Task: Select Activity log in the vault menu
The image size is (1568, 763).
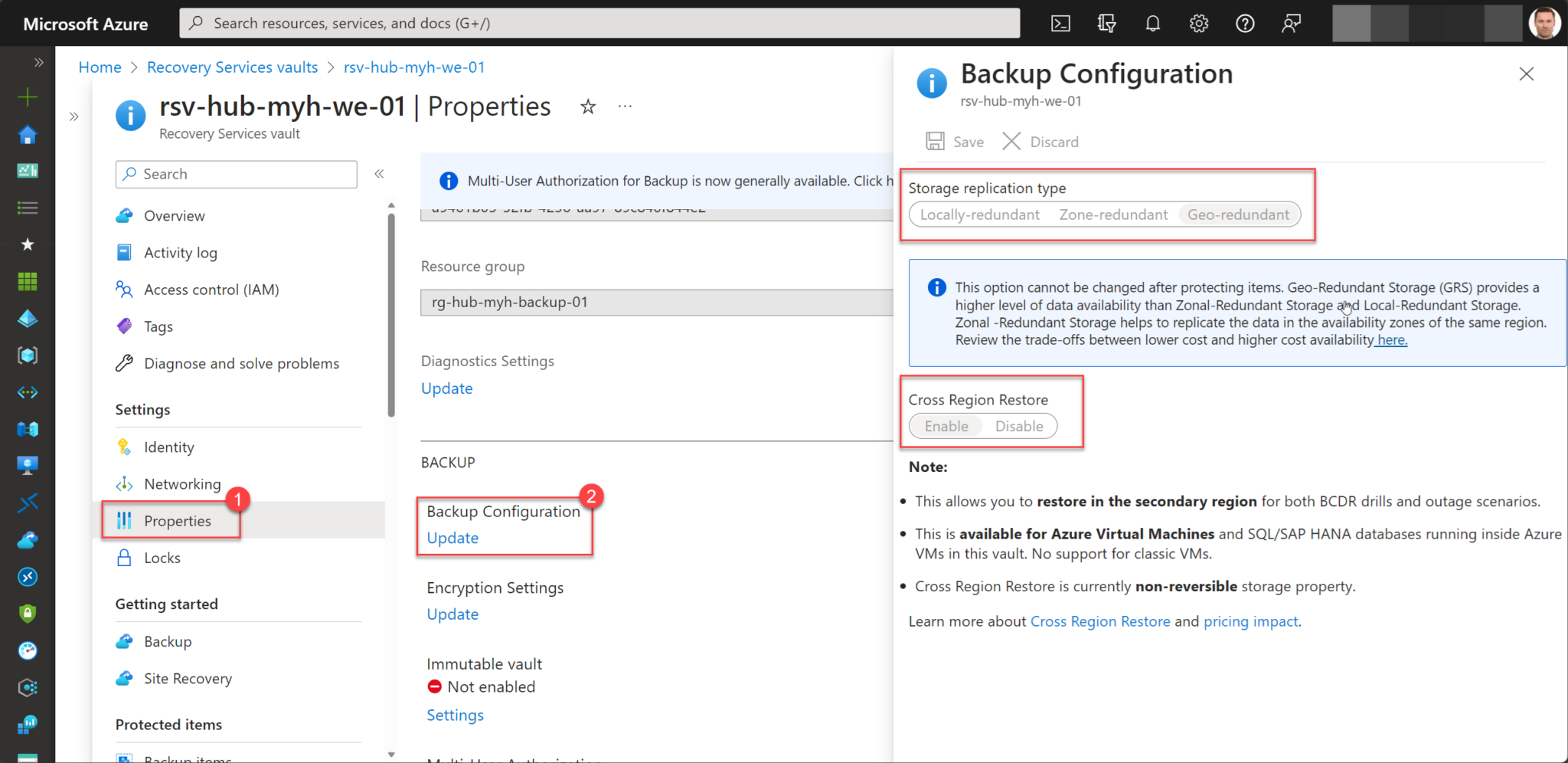Action: tap(181, 252)
